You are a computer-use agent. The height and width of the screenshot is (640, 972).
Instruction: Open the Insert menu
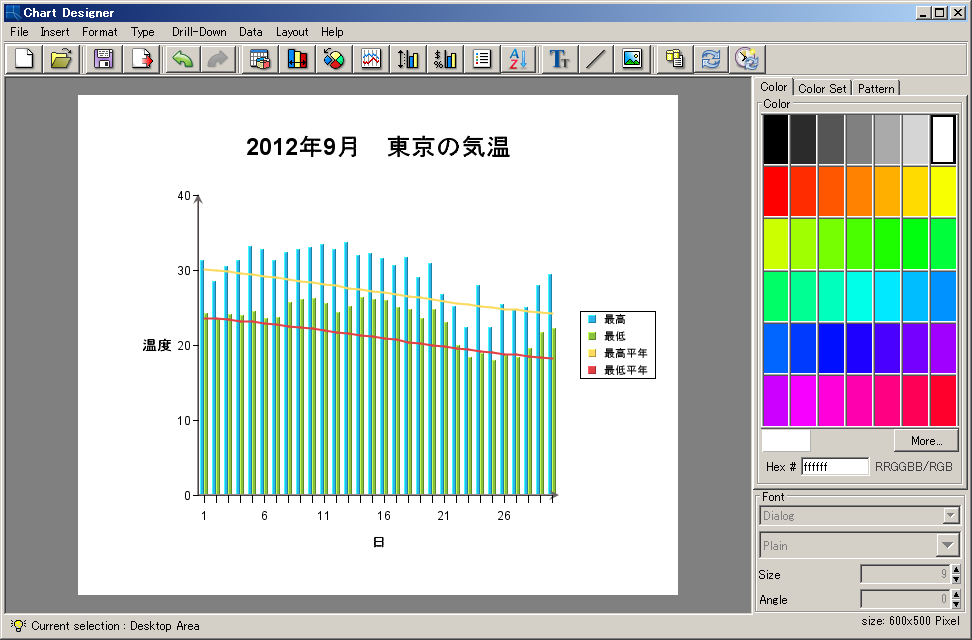click(x=55, y=32)
